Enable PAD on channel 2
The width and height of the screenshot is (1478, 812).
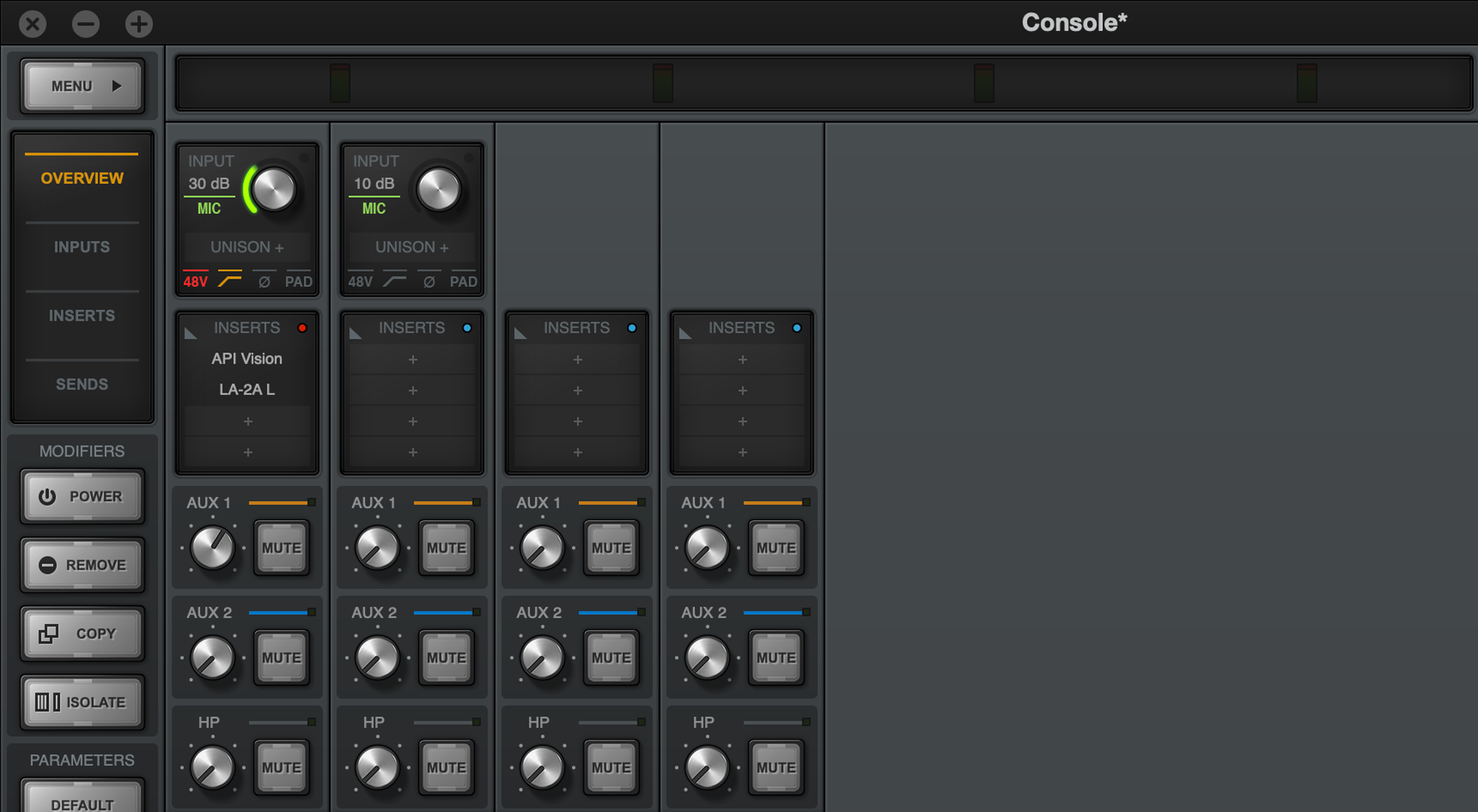(463, 280)
